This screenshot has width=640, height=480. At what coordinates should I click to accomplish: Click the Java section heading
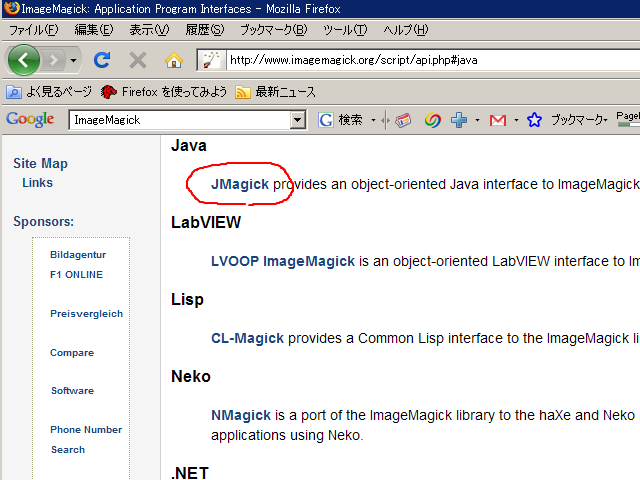coord(189,145)
